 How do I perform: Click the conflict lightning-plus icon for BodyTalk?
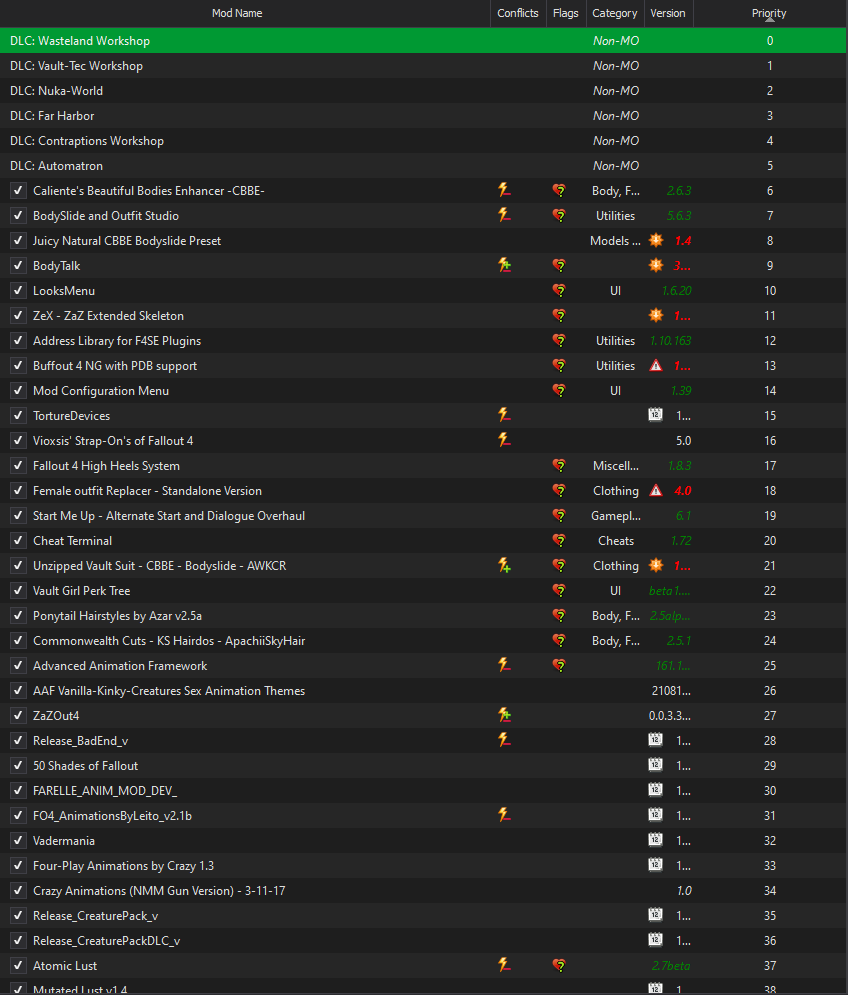(504, 265)
